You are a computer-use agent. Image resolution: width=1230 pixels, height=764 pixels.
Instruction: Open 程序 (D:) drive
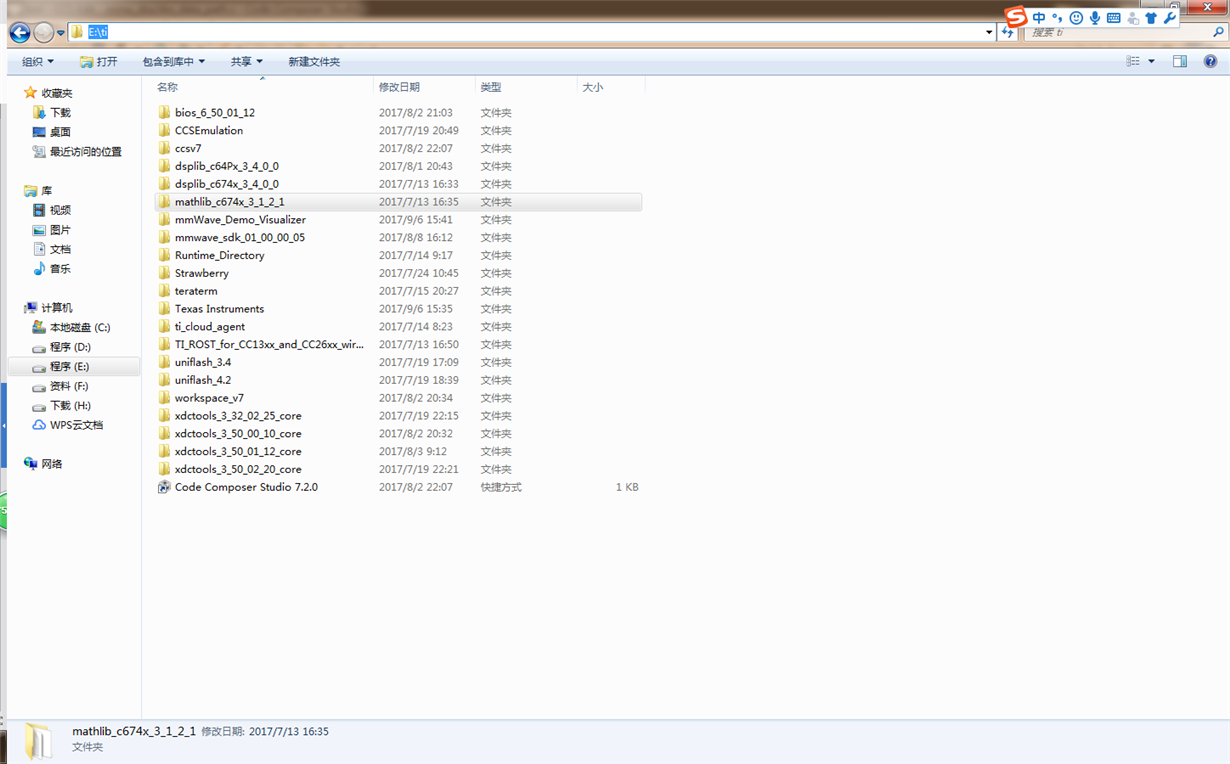(x=70, y=347)
